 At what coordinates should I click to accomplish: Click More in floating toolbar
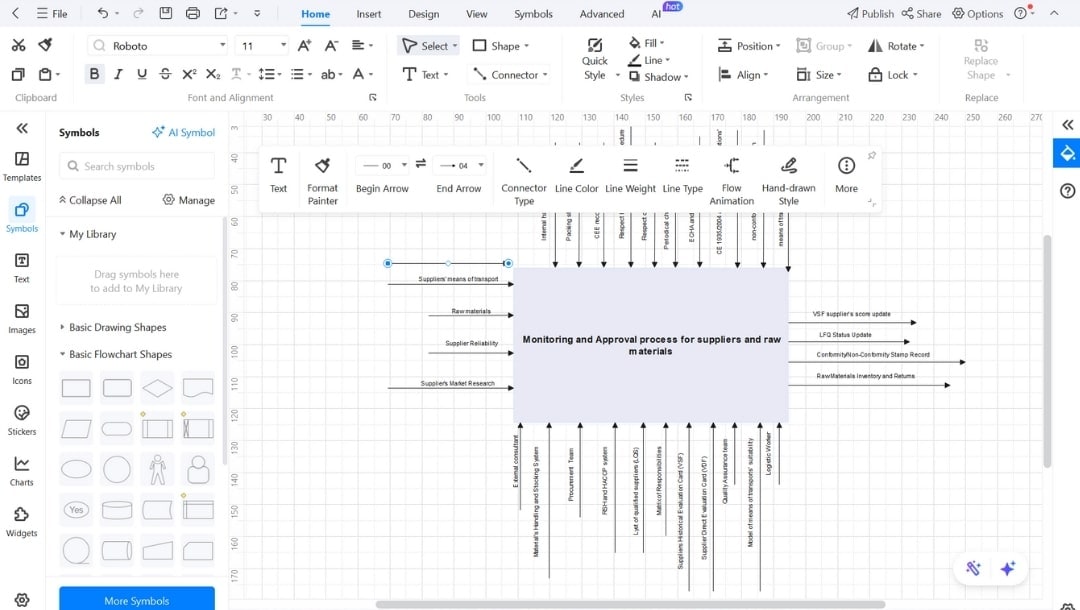847,176
